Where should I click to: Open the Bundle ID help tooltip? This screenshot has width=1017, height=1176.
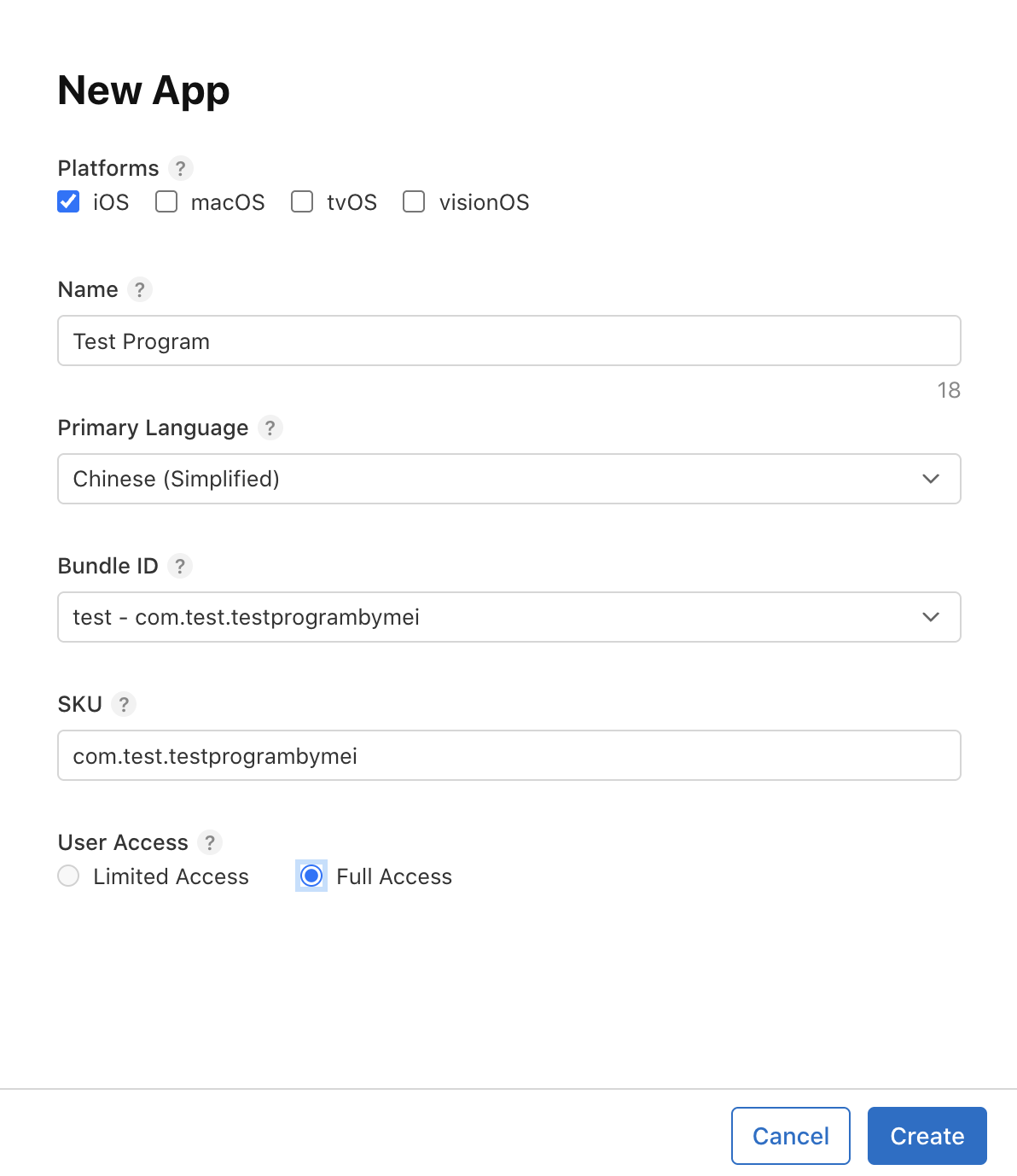coord(180,566)
